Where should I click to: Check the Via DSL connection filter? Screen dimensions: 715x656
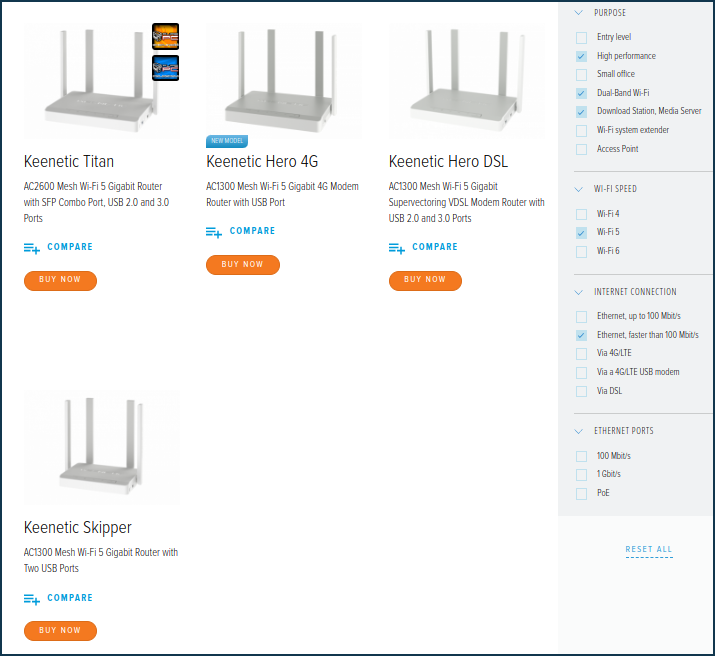[581, 391]
